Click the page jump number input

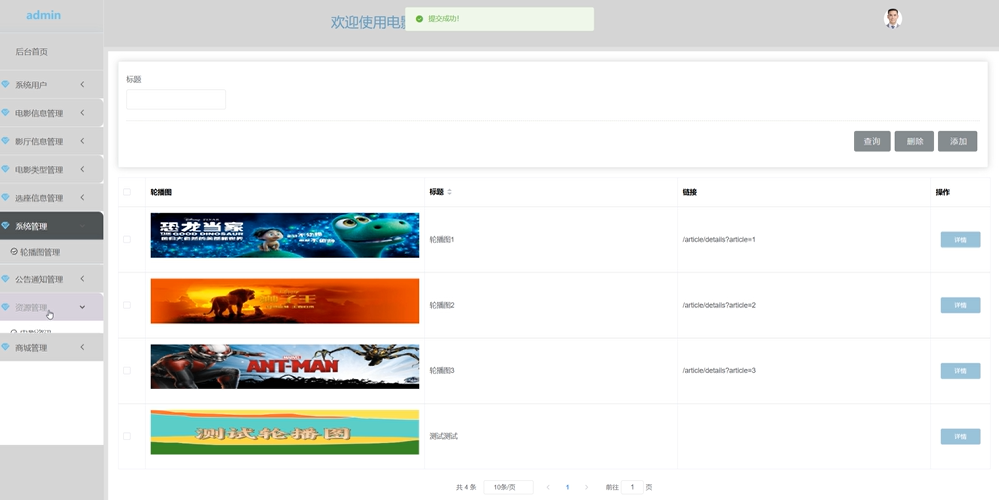click(632, 487)
